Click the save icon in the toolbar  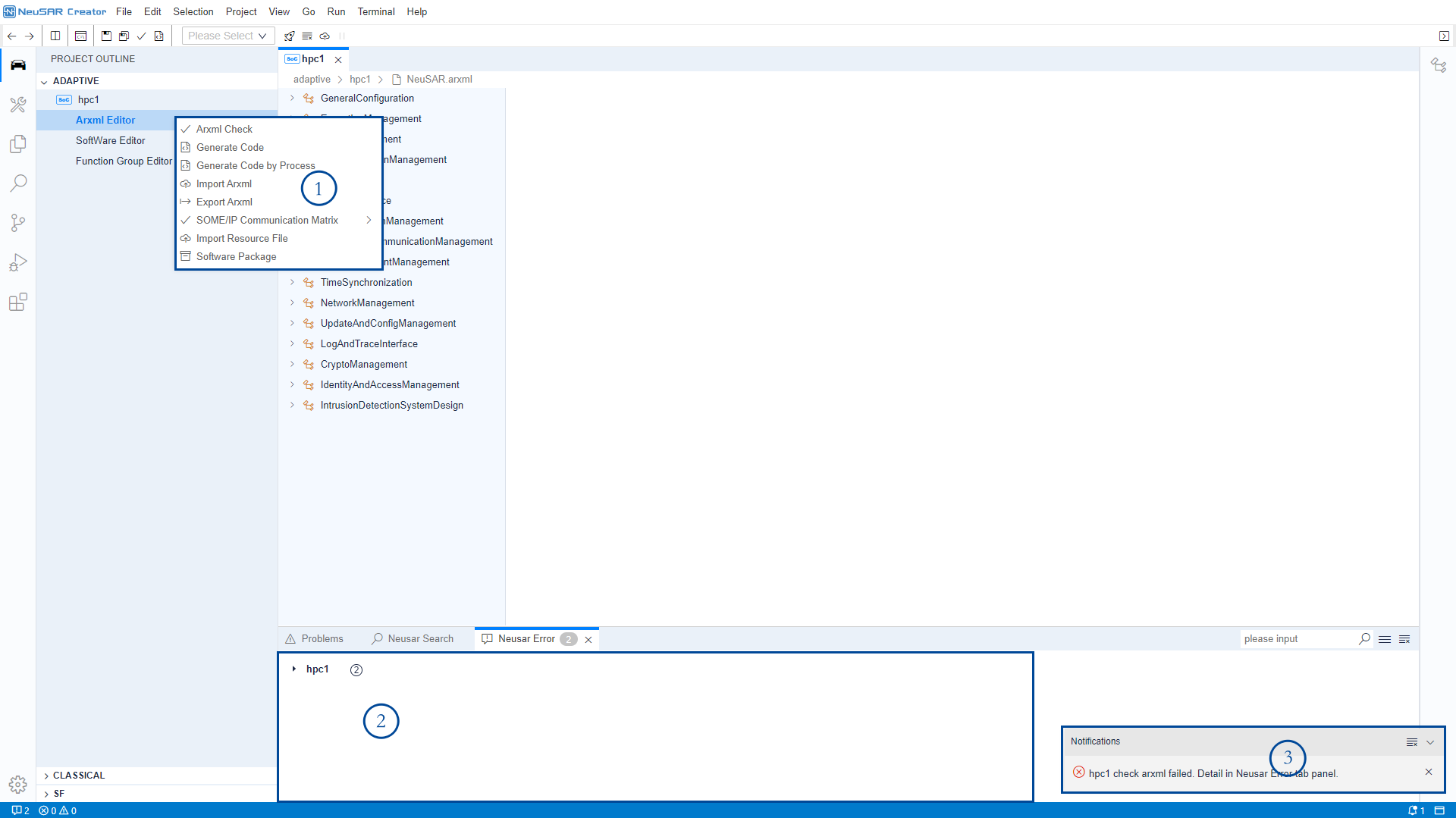coord(106,36)
